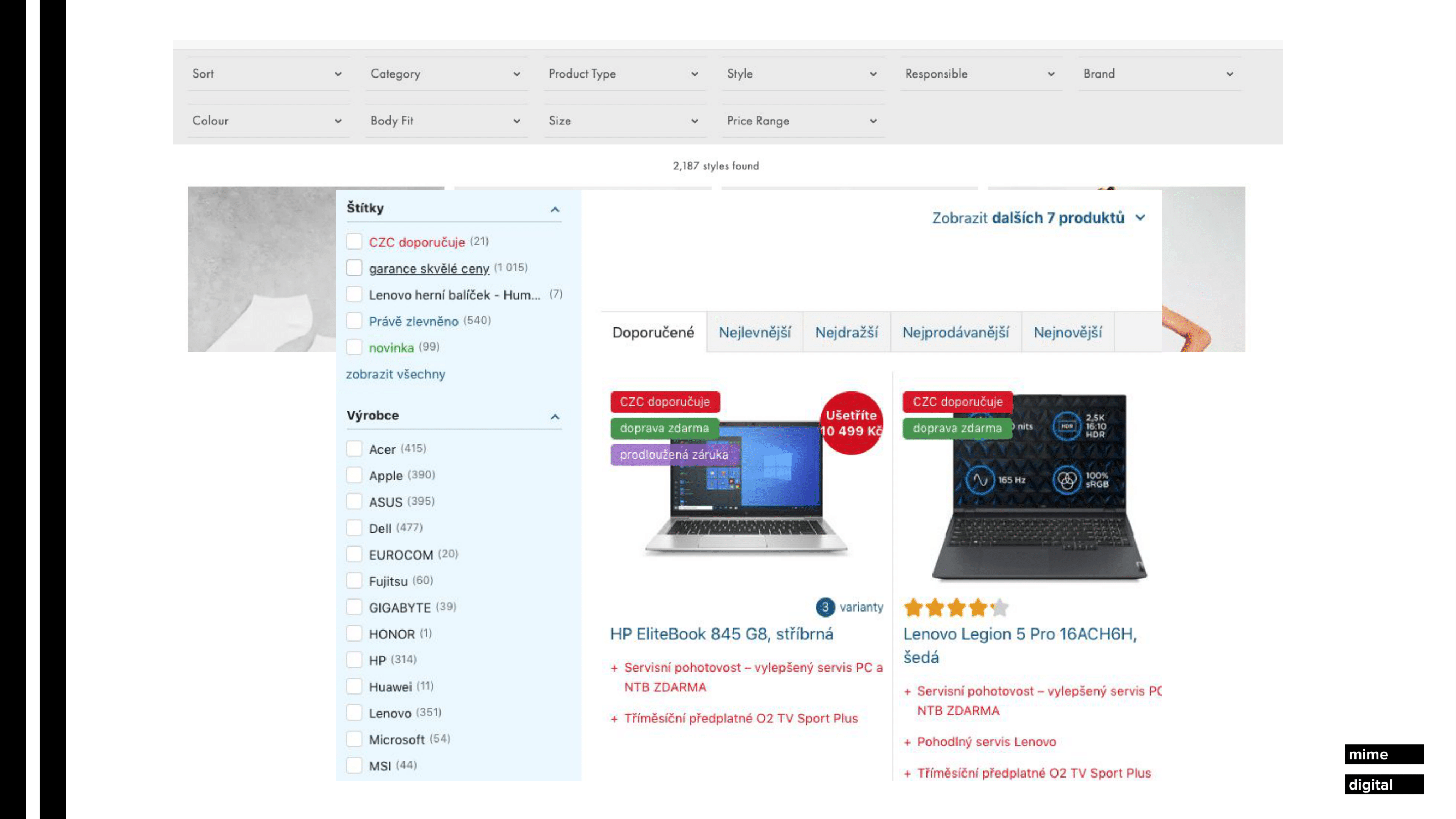Screen dimensions: 1456x819
Task: Click HP's CZC doporučuje red tag
Action: pos(665,402)
